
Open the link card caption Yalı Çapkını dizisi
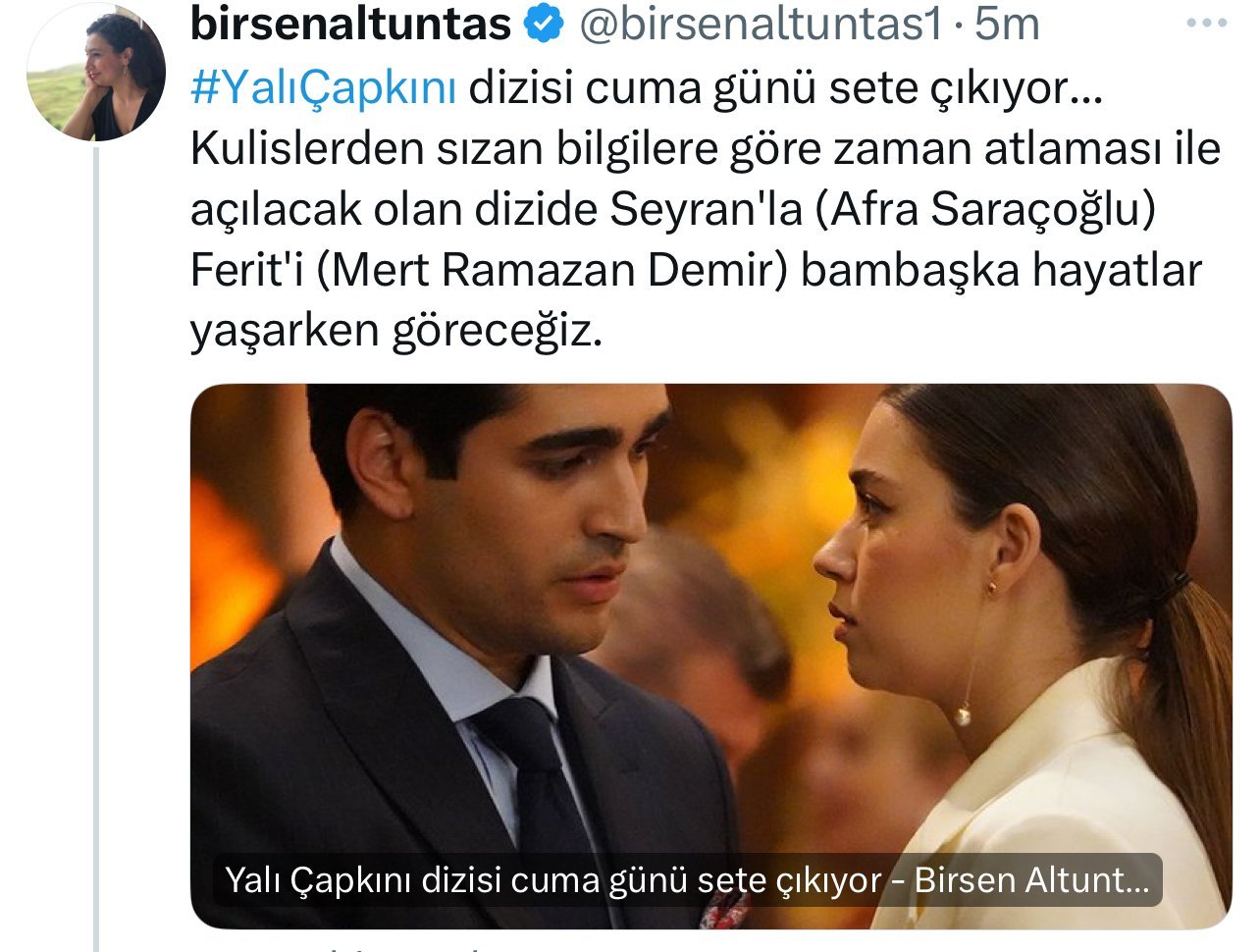pos(687,879)
